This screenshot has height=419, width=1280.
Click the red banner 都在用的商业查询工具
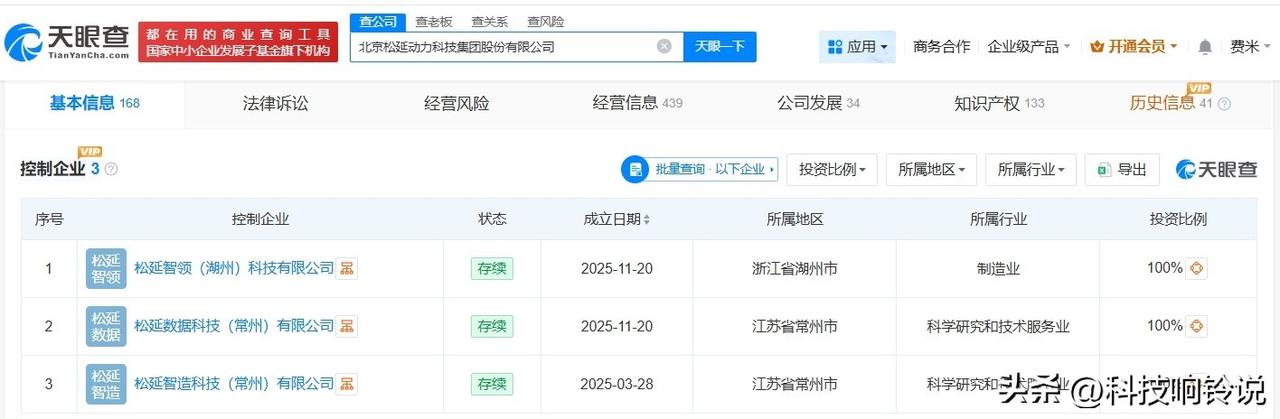(x=237, y=42)
